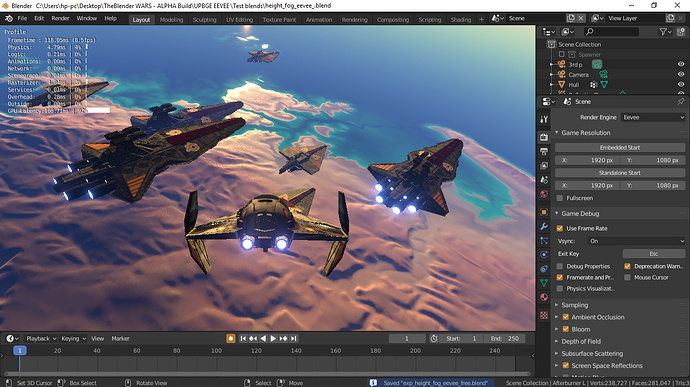Open the Modifiers wrench tab icon
The image size is (690, 387).
click(544, 226)
